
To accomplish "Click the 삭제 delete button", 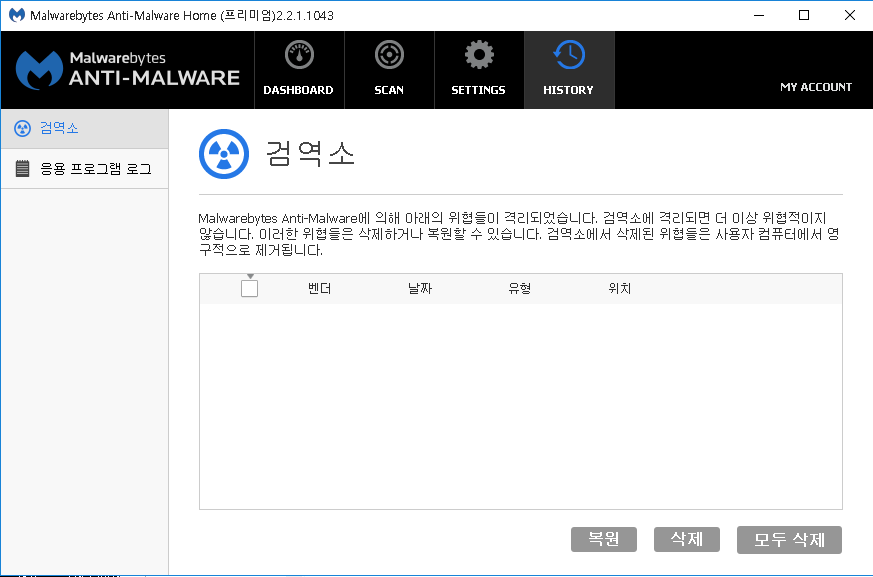I will tap(686, 539).
